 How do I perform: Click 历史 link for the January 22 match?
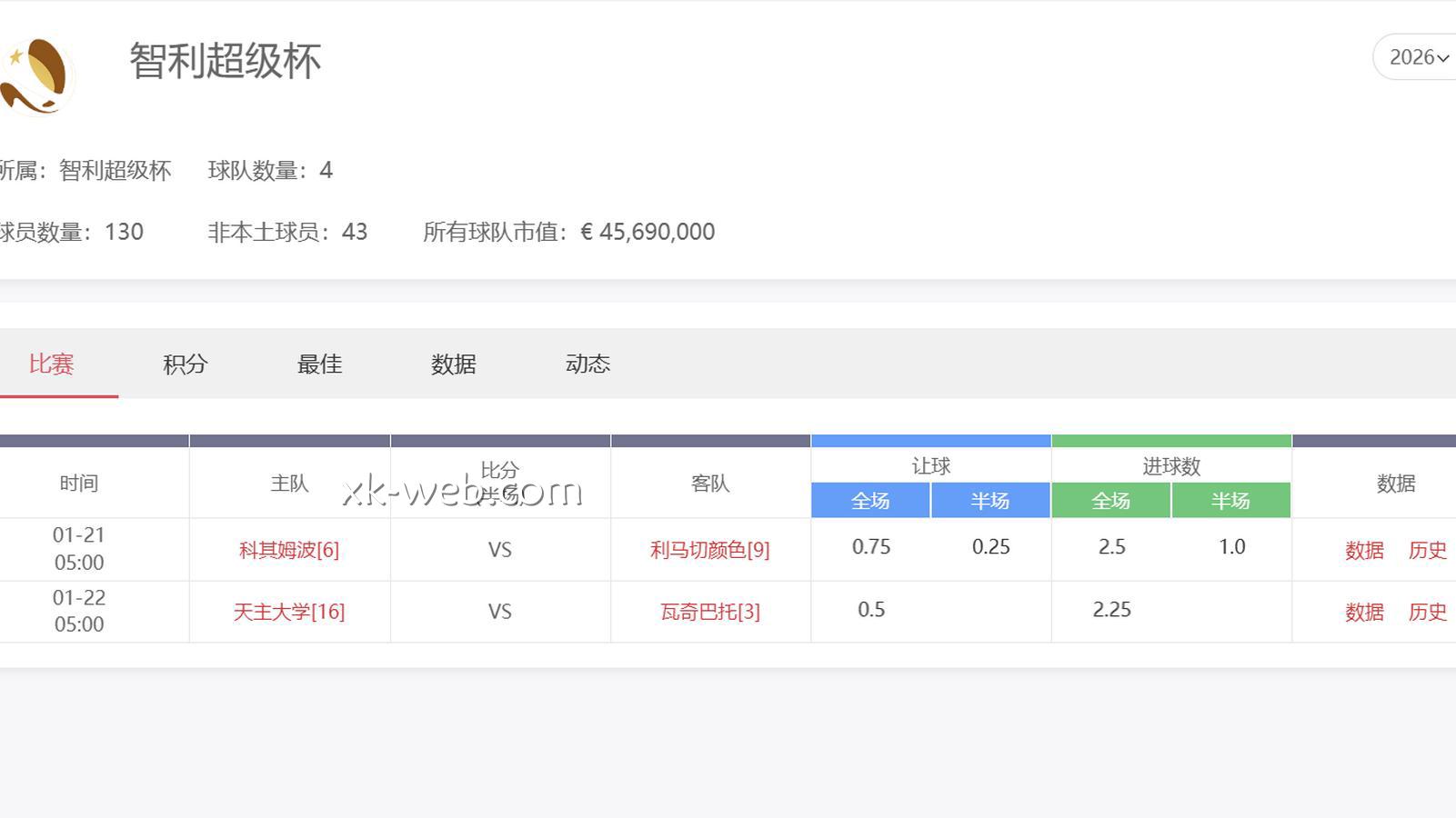pyautogui.click(x=1428, y=611)
